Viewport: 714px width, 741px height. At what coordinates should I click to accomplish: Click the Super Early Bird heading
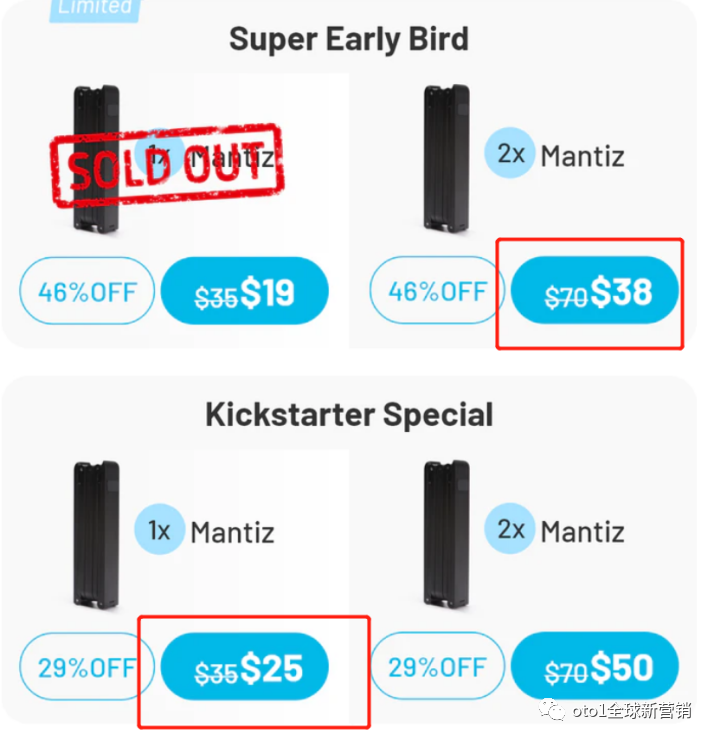pos(348,40)
